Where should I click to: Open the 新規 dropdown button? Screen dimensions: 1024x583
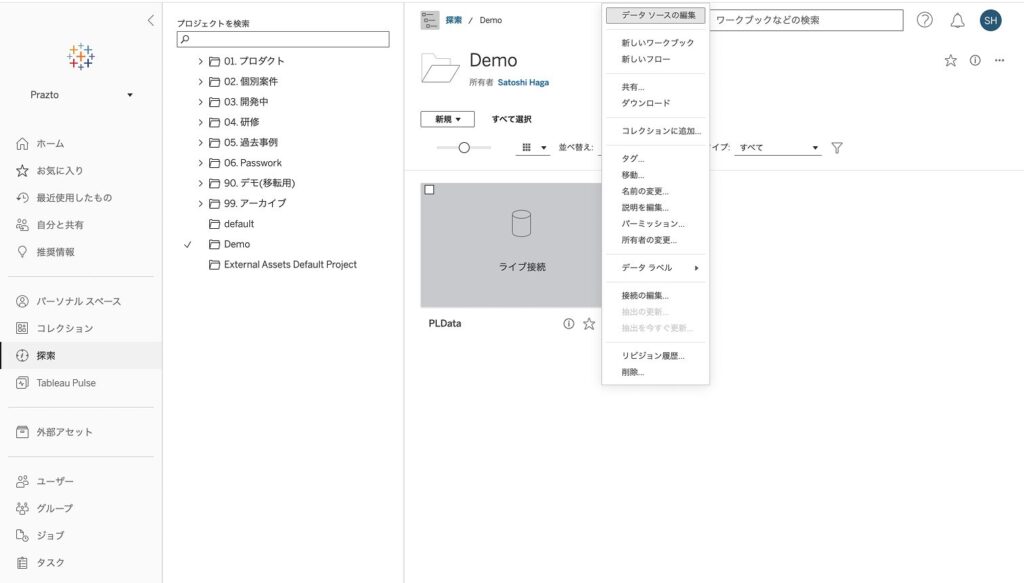447,119
